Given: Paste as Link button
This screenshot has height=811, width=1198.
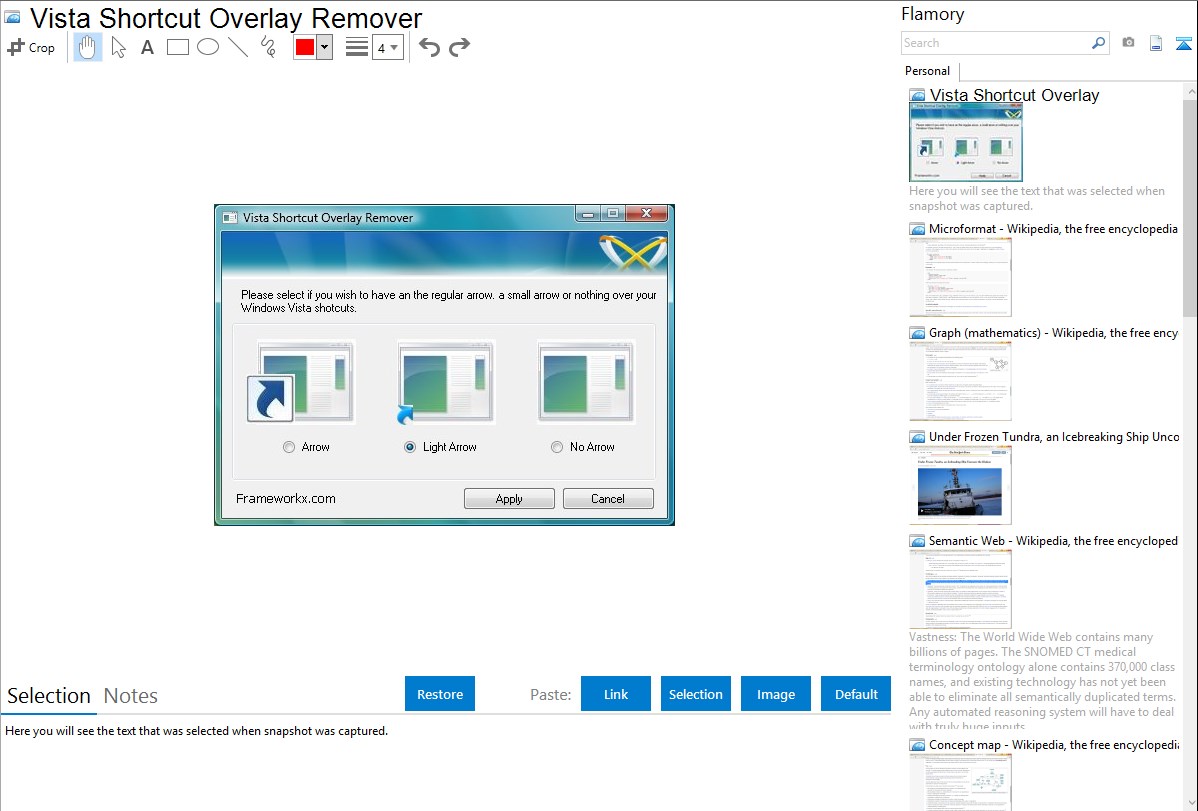Looking at the screenshot, I should [616, 694].
